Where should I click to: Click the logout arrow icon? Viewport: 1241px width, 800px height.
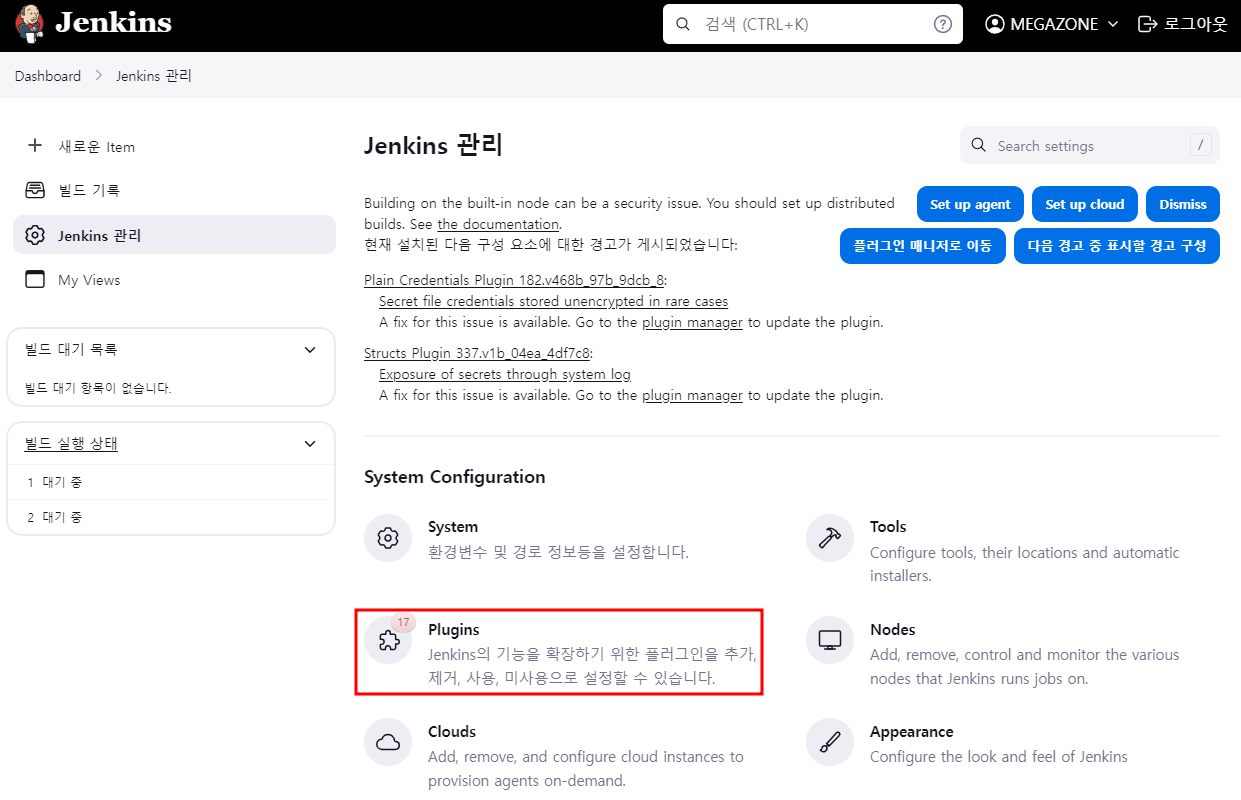pos(1148,24)
